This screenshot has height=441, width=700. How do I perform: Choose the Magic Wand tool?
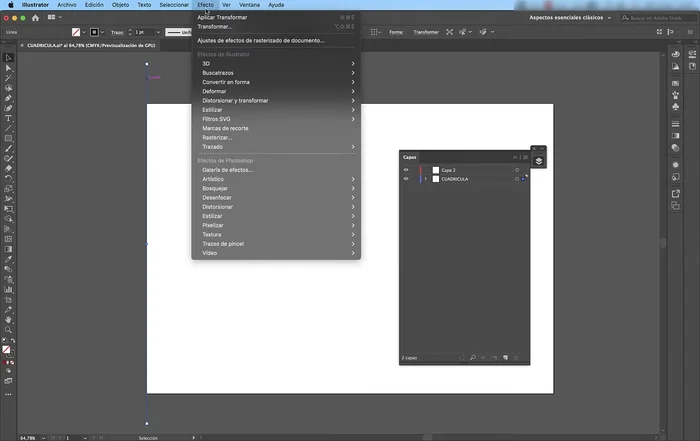click(8, 78)
